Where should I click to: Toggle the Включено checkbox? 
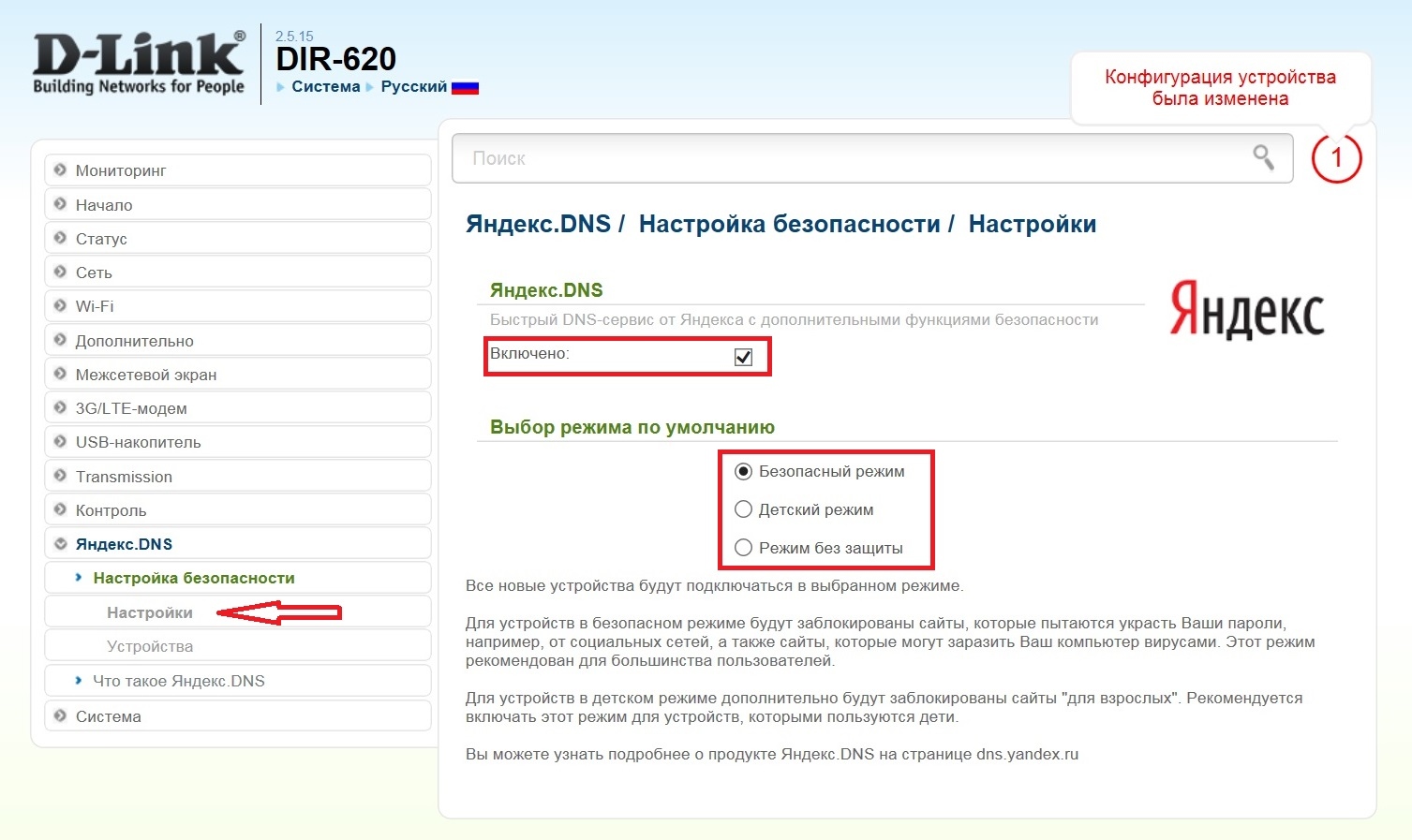pyautogui.click(x=743, y=357)
